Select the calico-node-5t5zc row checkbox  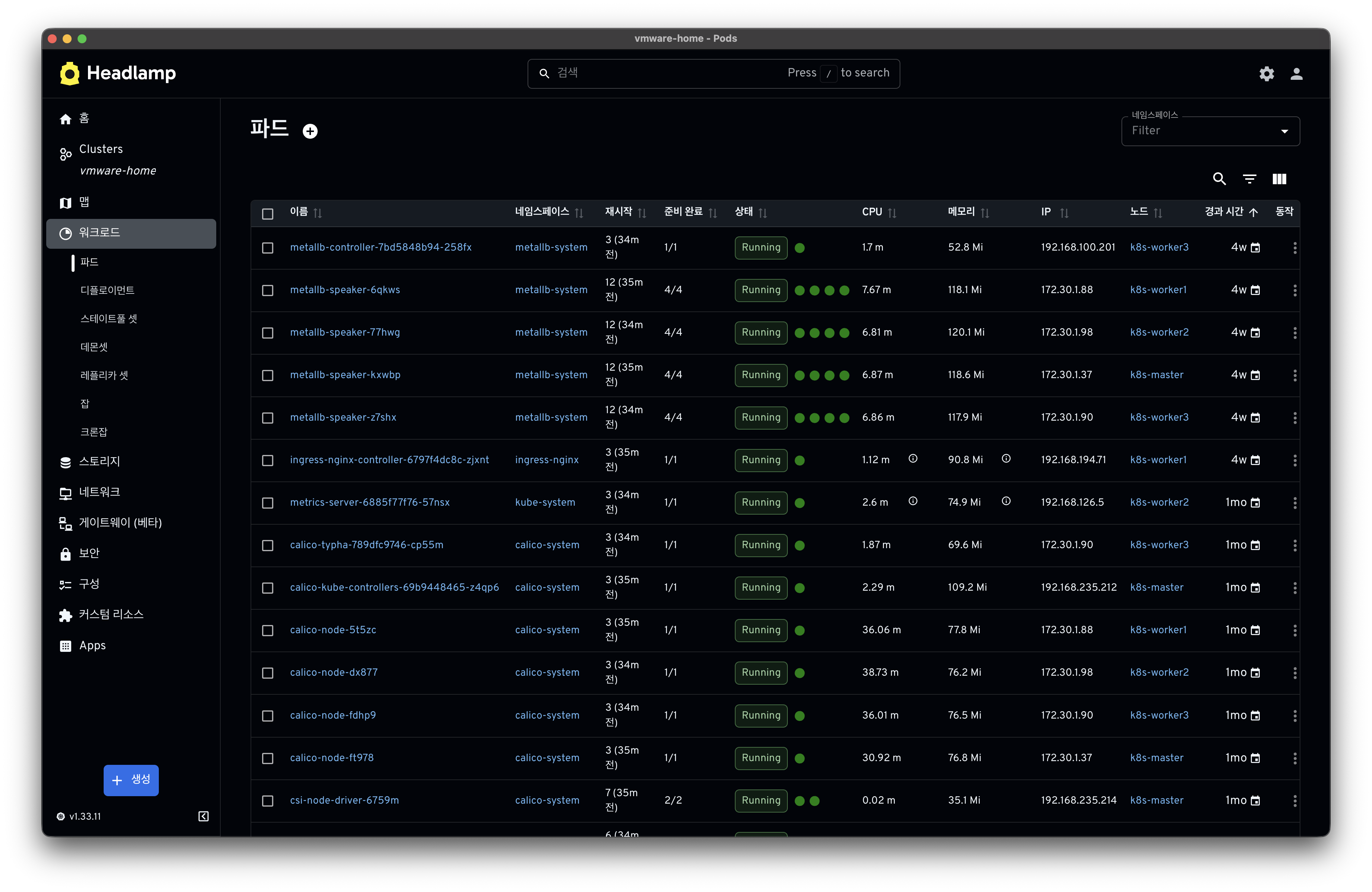tap(267, 630)
